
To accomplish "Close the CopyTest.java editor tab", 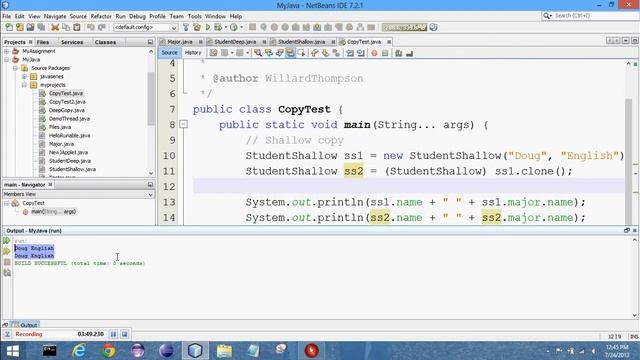I will pyautogui.click(x=389, y=42).
